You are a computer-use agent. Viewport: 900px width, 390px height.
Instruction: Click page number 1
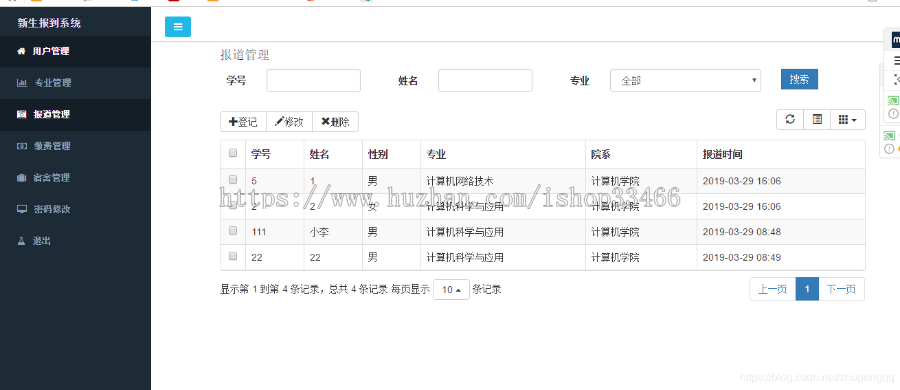(807, 289)
